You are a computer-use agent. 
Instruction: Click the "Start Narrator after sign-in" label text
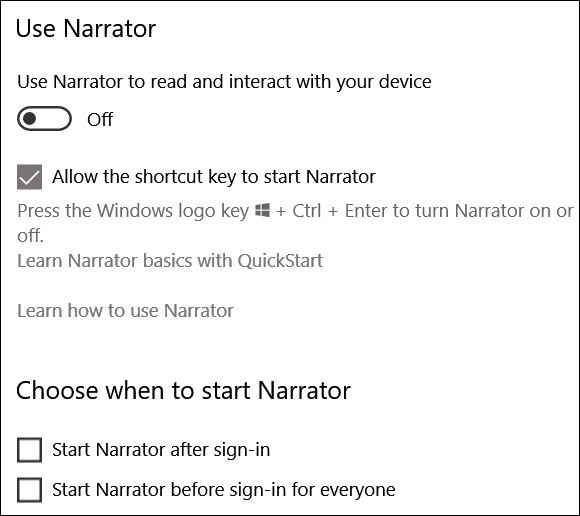[x=161, y=450]
